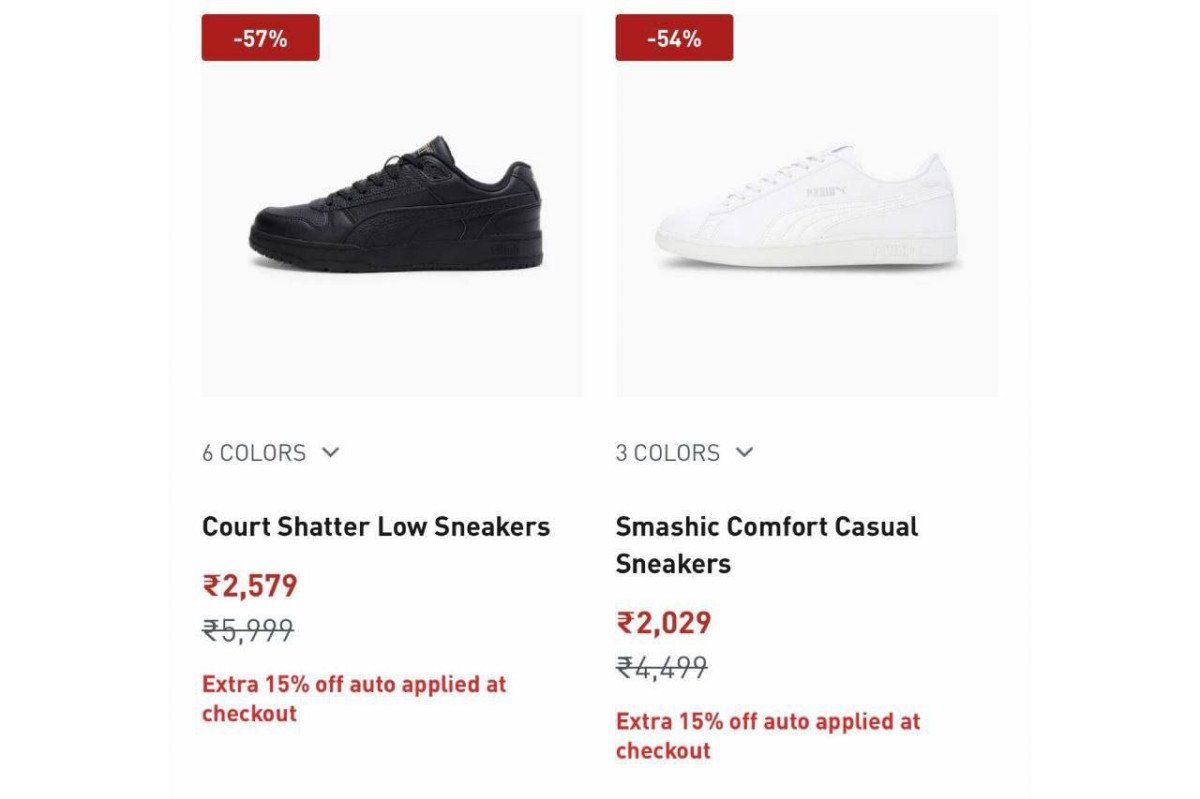The height and width of the screenshot is (799, 1200).
Task: Click the extra 15% off note under Smashic
Action: click(768, 736)
